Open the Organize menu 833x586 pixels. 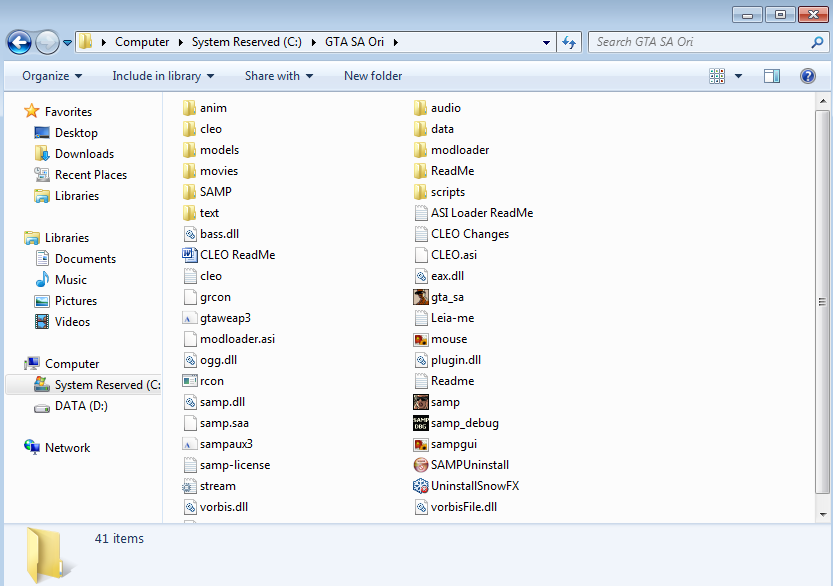coord(52,76)
